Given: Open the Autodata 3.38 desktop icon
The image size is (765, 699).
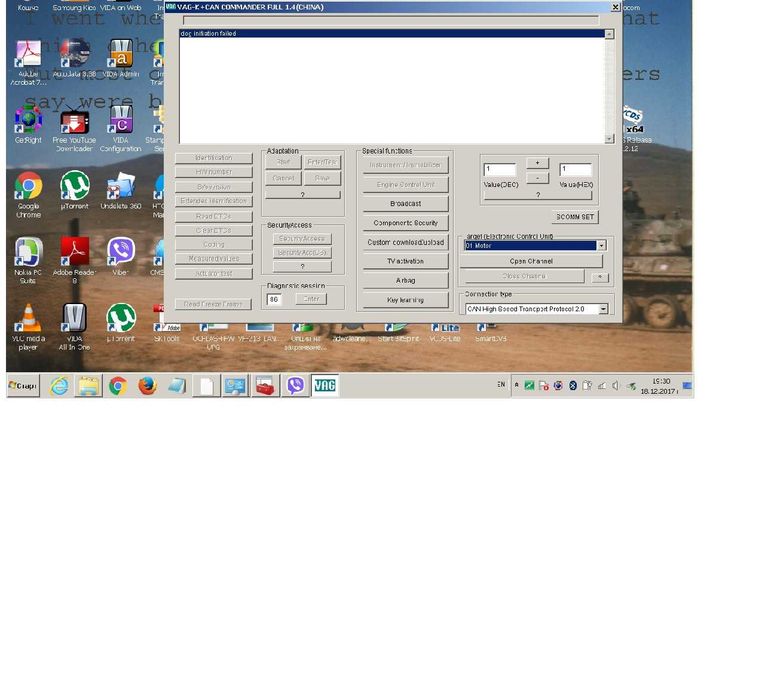Looking at the screenshot, I should (x=74, y=59).
